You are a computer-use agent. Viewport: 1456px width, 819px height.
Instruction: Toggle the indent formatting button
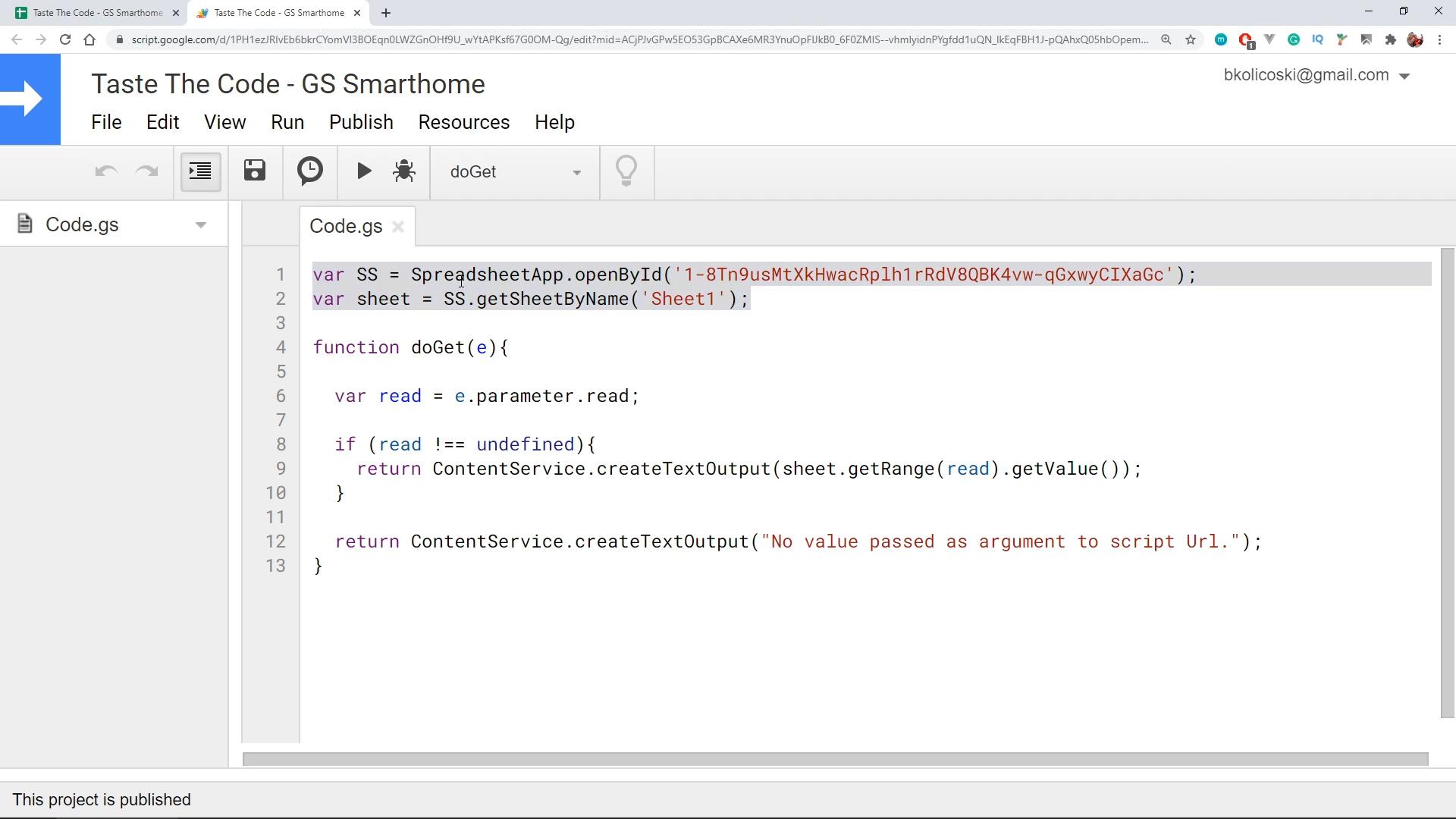click(x=200, y=171)
